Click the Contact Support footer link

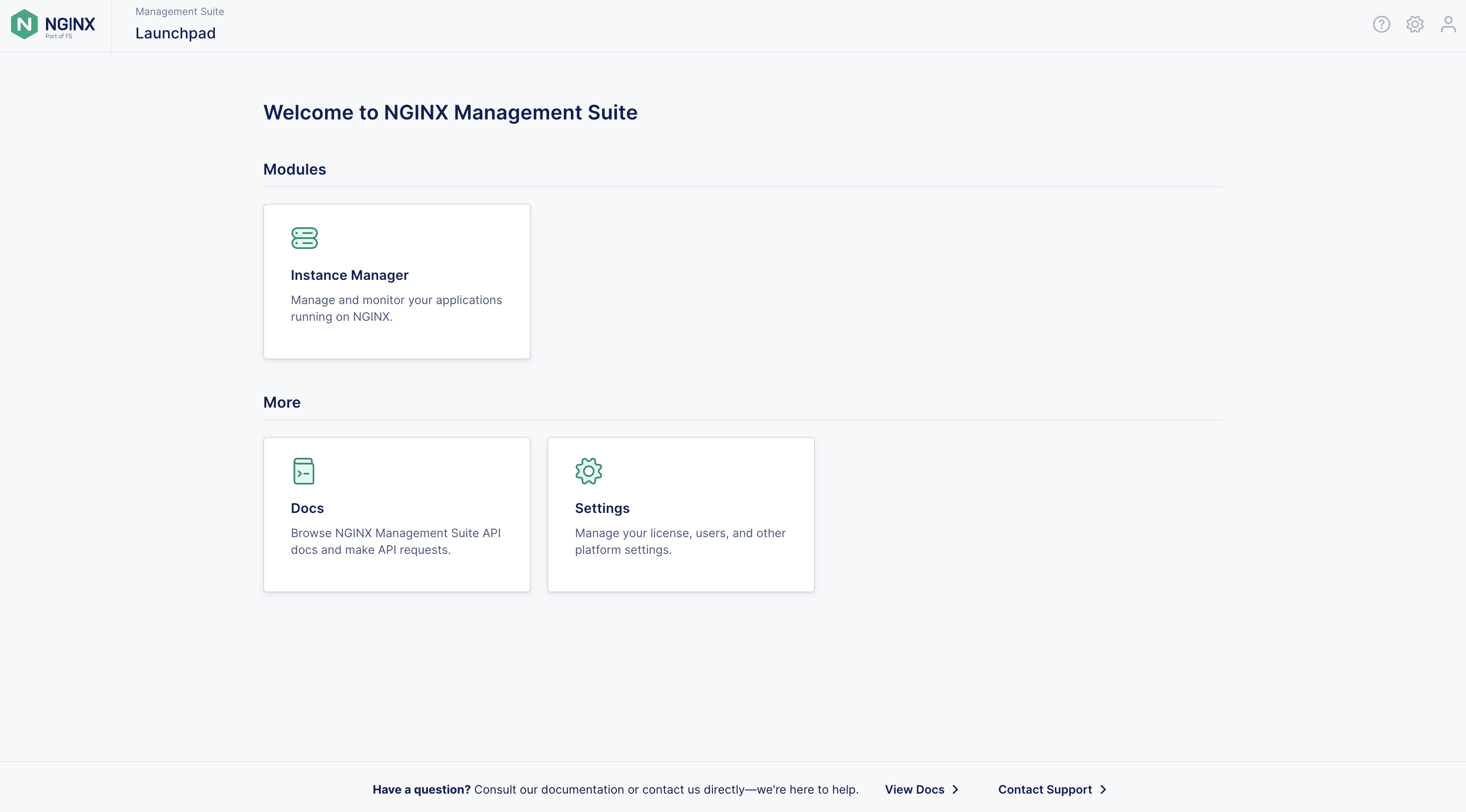click(x=1045, y=789)
